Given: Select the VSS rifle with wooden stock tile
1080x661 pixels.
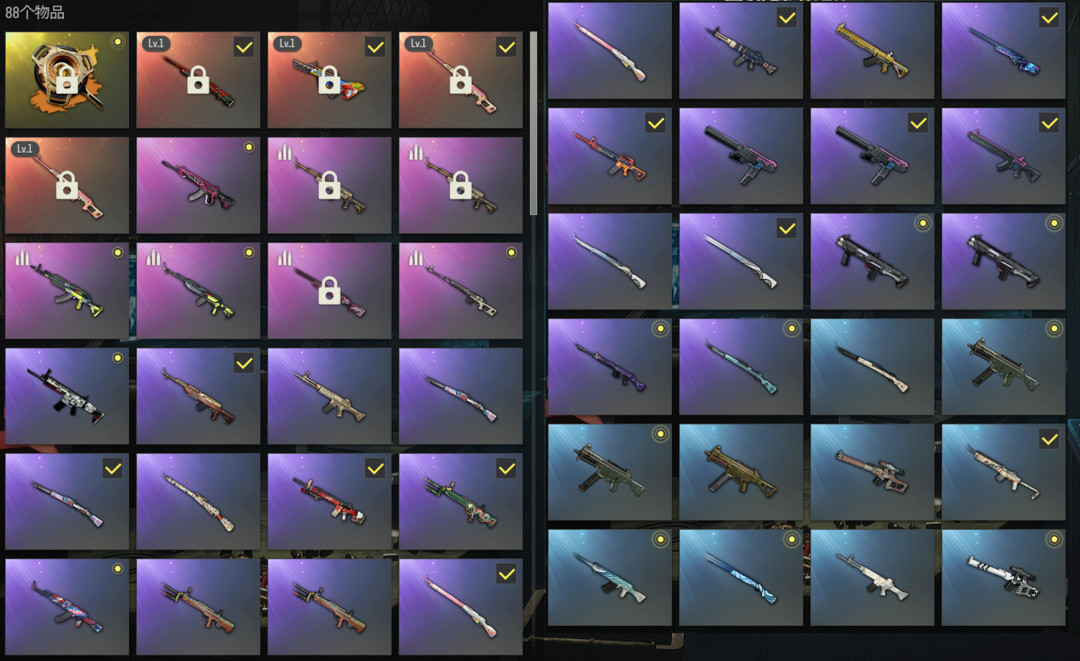Looking at the screenshot, I should pyautogui.click(x=872, y=472).
